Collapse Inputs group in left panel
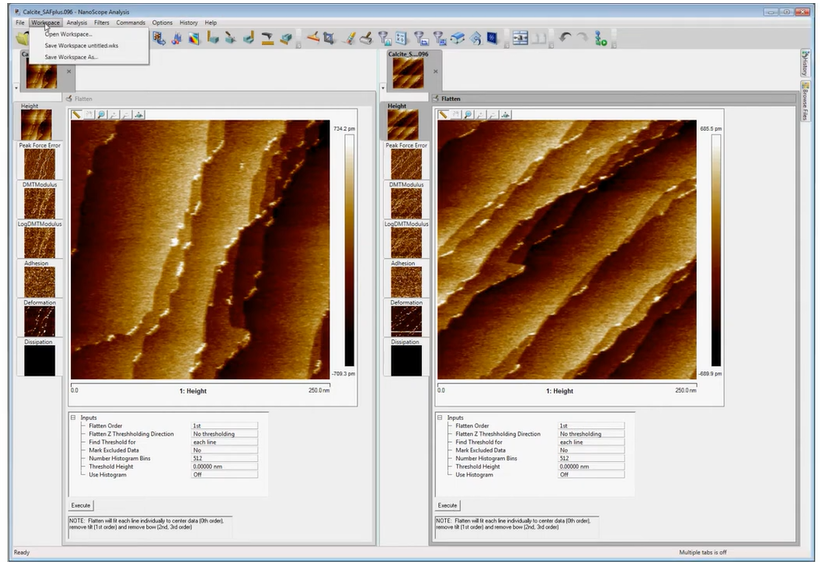The height and width of the screenshot is (565, 820). (73, 417)
